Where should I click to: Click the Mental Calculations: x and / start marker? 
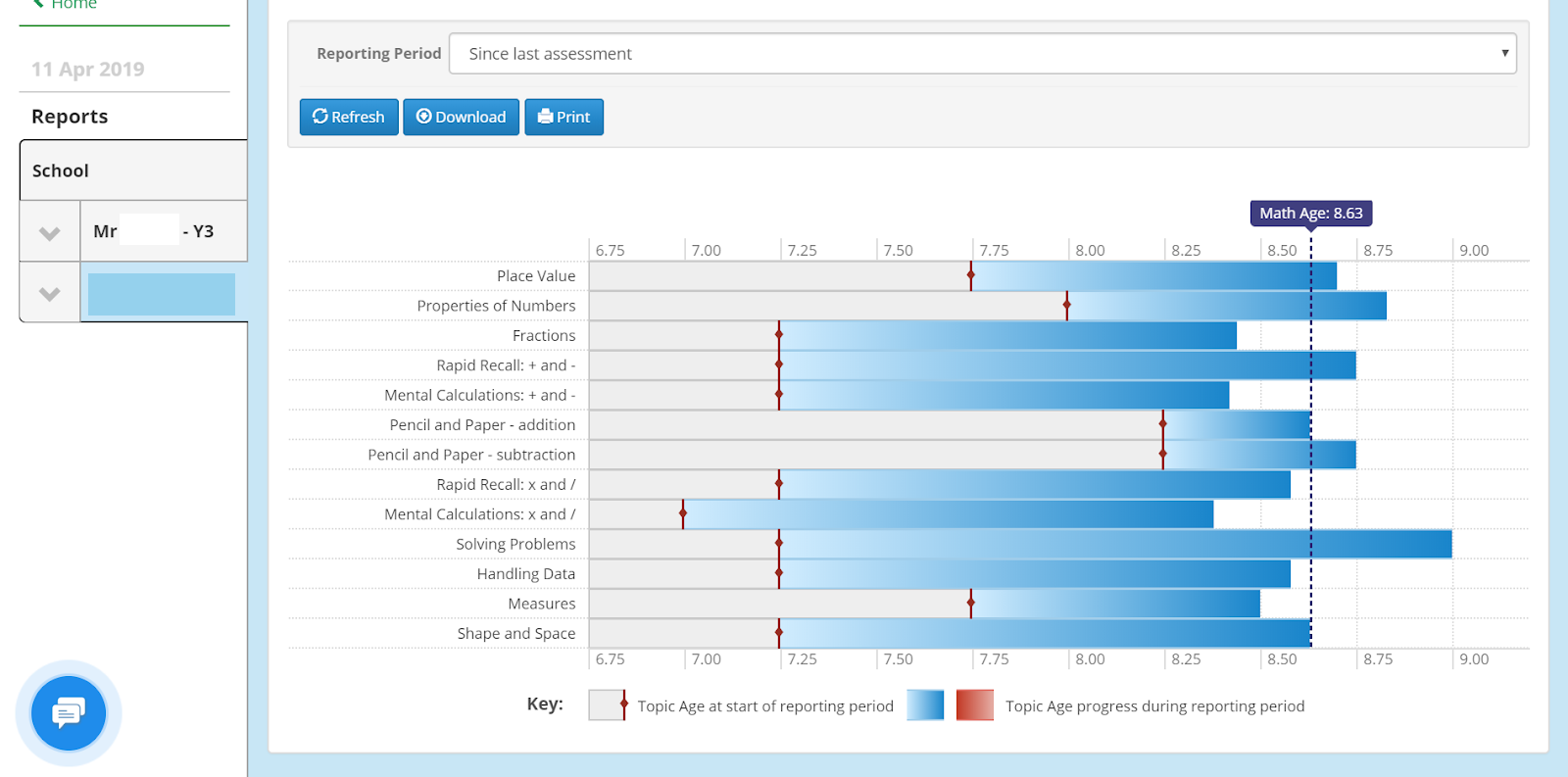pyautogui.click(x=683, y=513)
